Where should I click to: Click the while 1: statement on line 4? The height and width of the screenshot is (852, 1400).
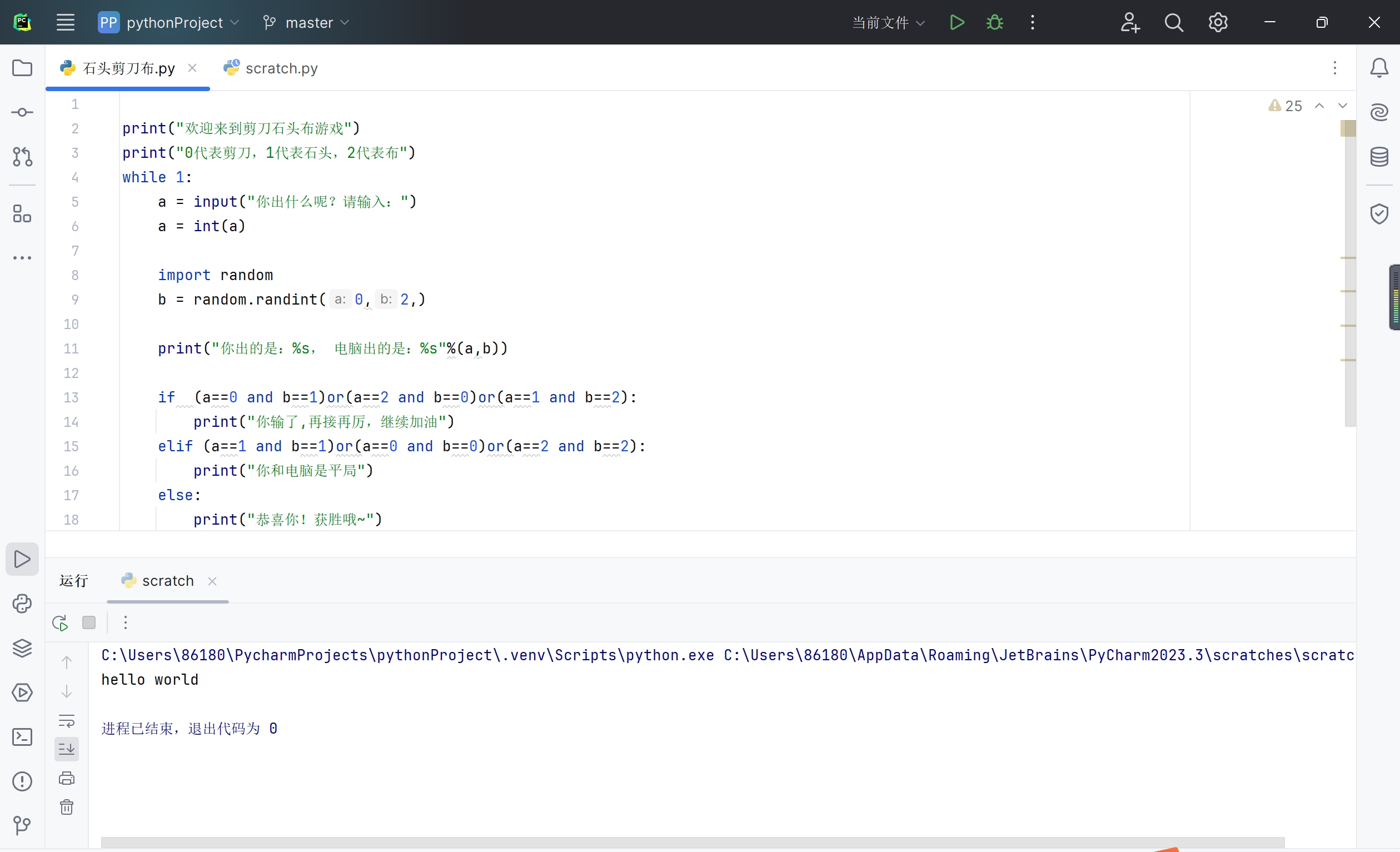coord(157,177)
